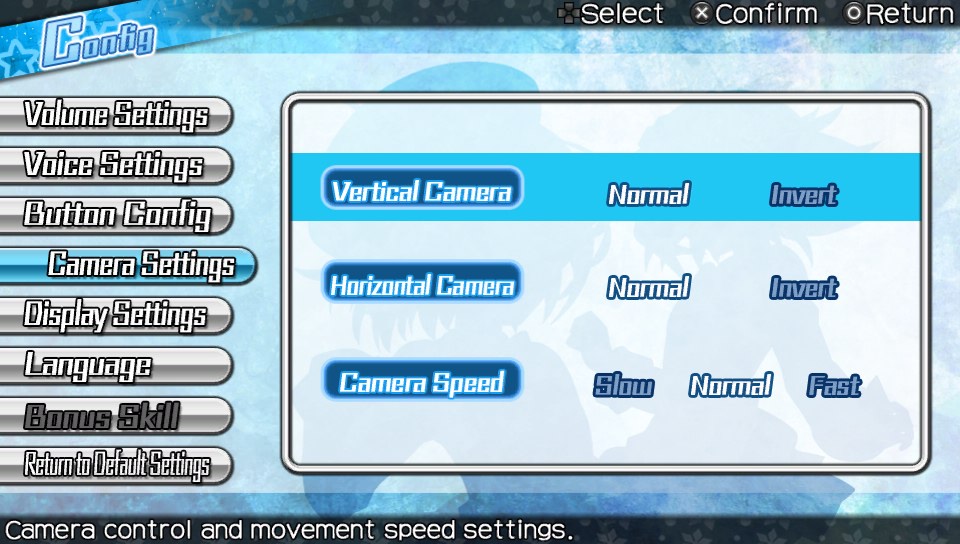Open Volume Settings menu
Screen dimensions: 960x544
click(x=116, y=115)
